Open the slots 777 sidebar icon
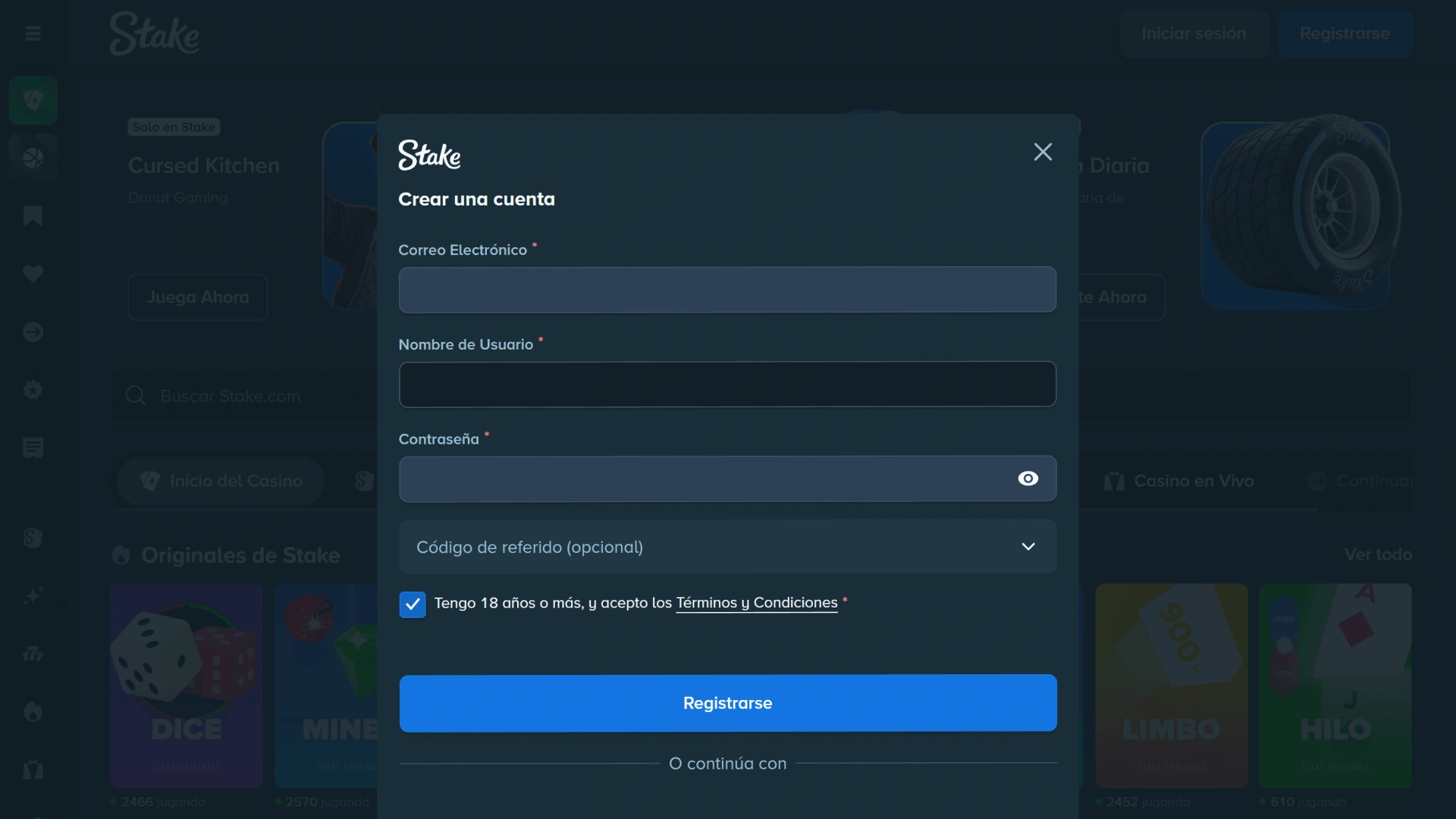This screenshot has width=1456, height=819. pyautogui.click(x=33, y=654)
